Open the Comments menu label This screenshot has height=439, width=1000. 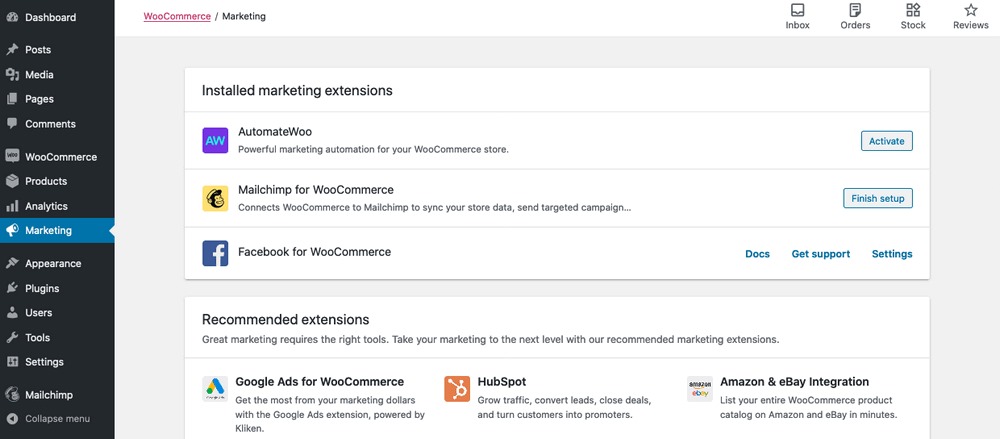click(x=50, y=124)
